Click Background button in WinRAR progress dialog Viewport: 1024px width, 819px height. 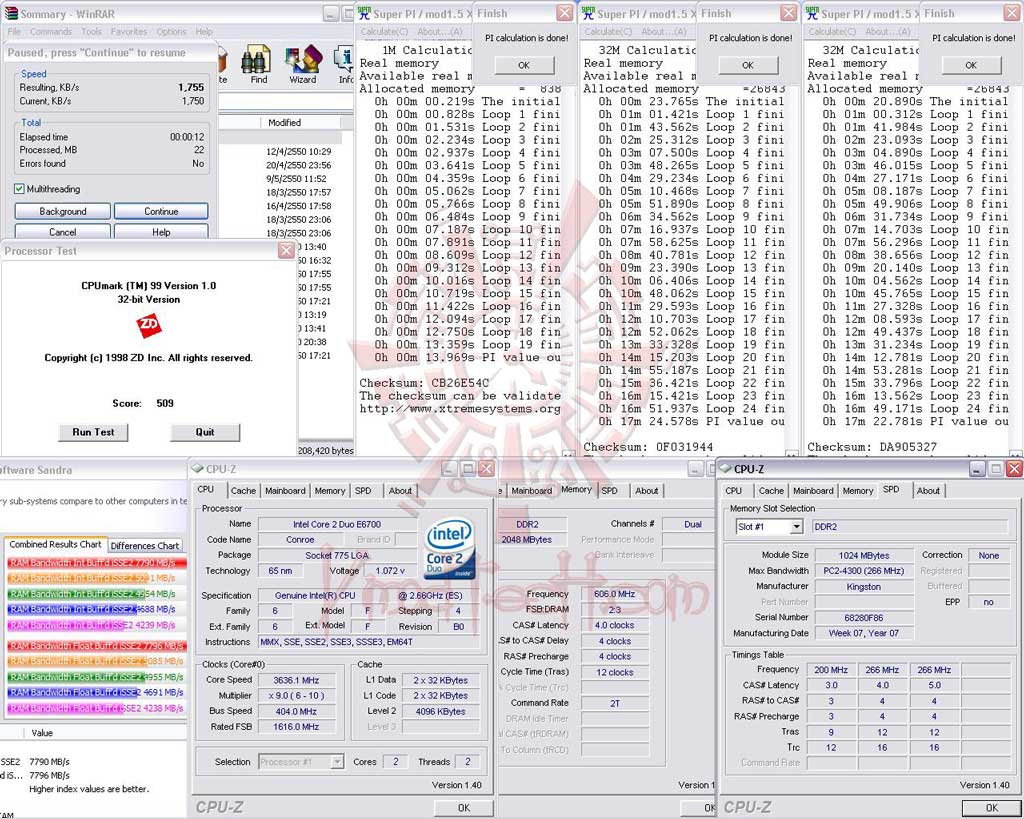point(63,212)
